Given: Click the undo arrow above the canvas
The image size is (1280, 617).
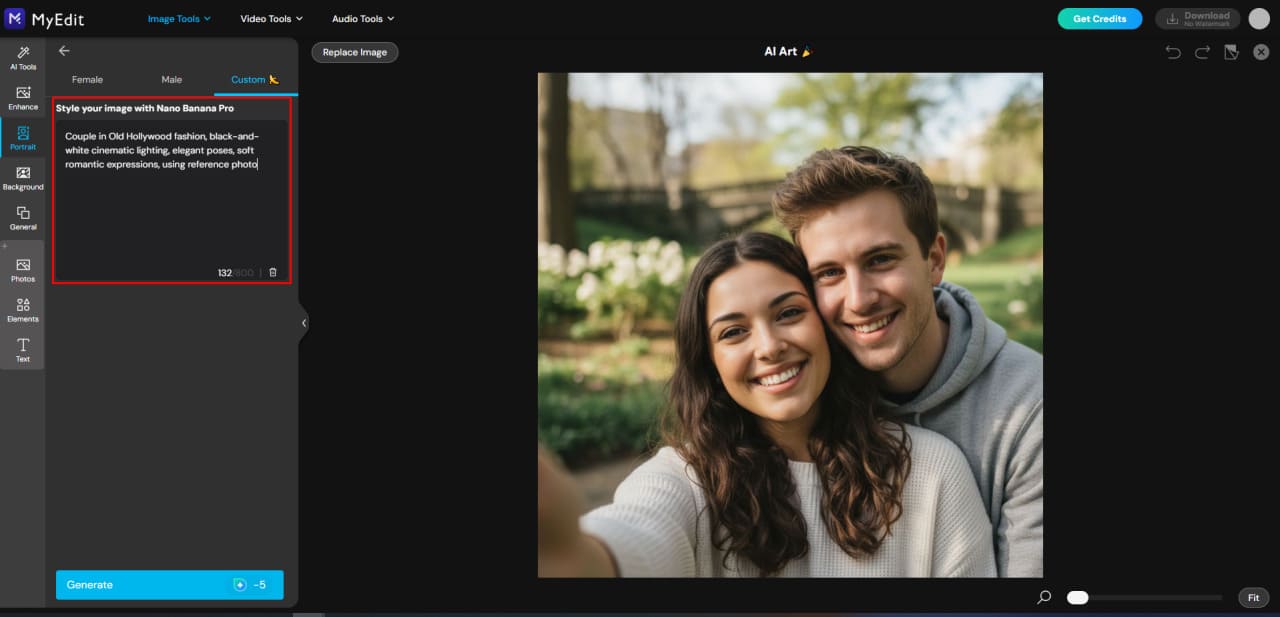Looking at the screenshot, I should 1172,51.
